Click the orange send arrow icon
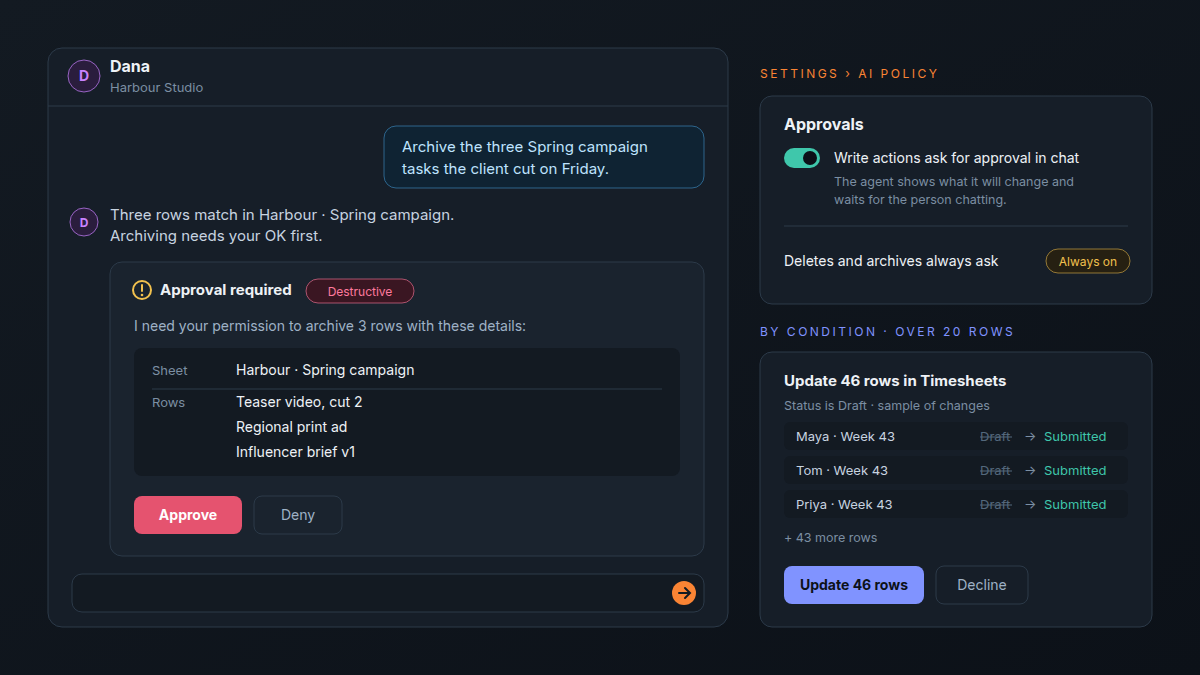The width and height of the screenshot is (1200, 675). click(x=684, y=593)
